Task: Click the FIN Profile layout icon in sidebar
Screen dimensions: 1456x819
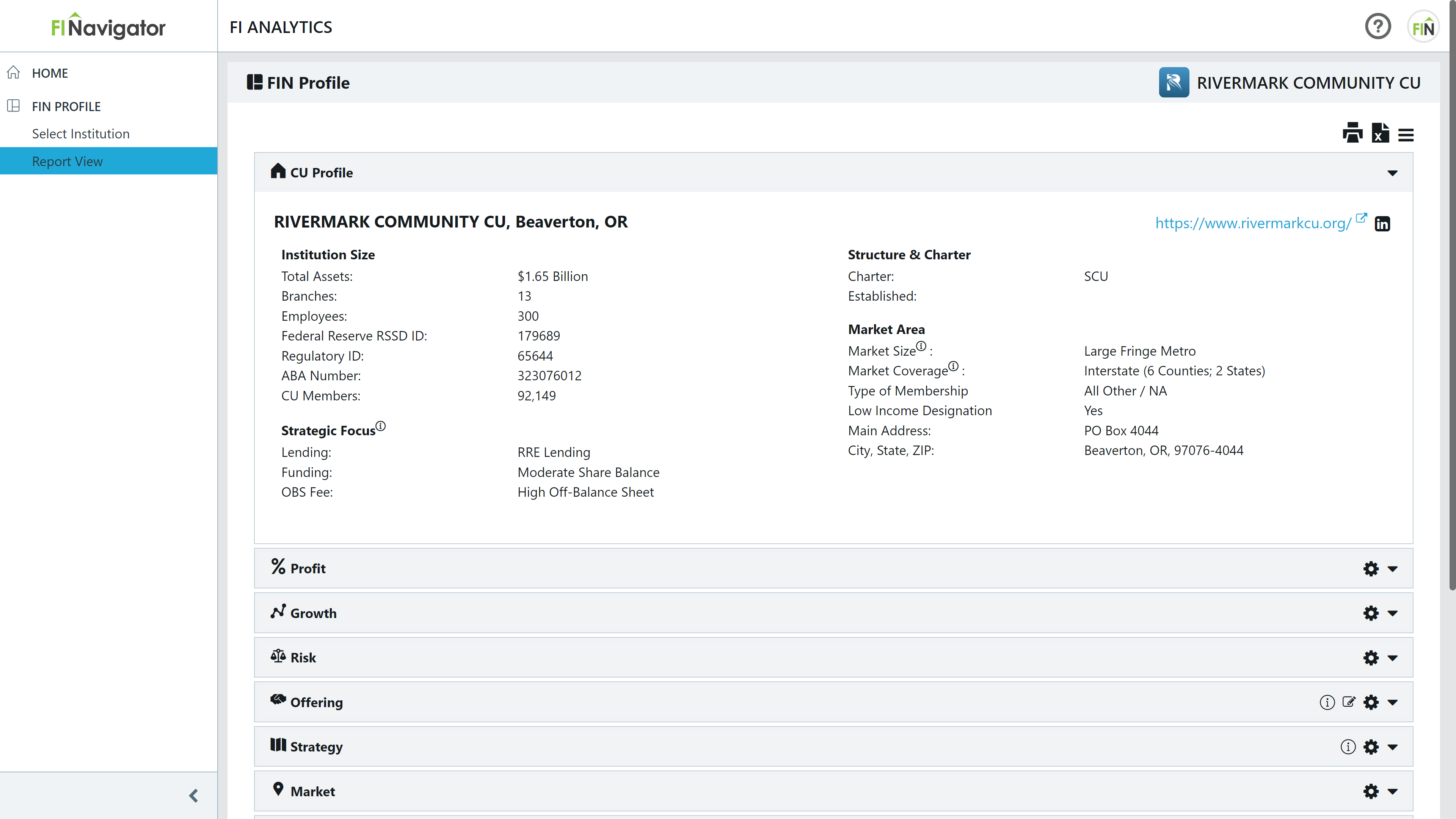Action: pos(14,106)
